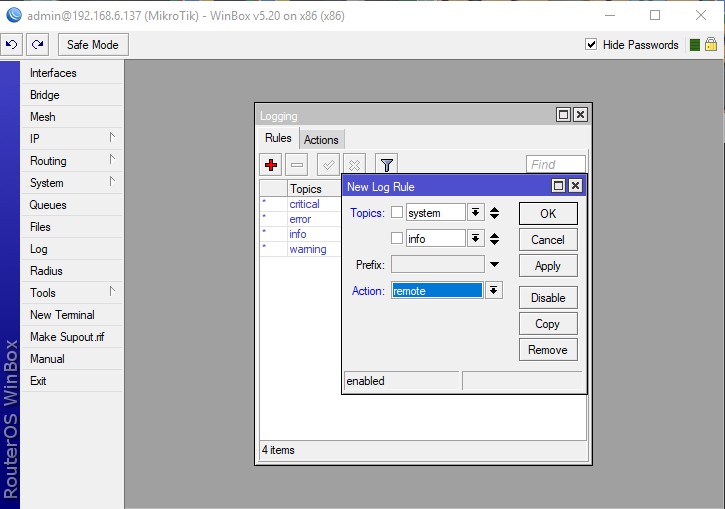Click the info topic text field
Viewport: 725px width, 509px height.
[x=436, y=239]
